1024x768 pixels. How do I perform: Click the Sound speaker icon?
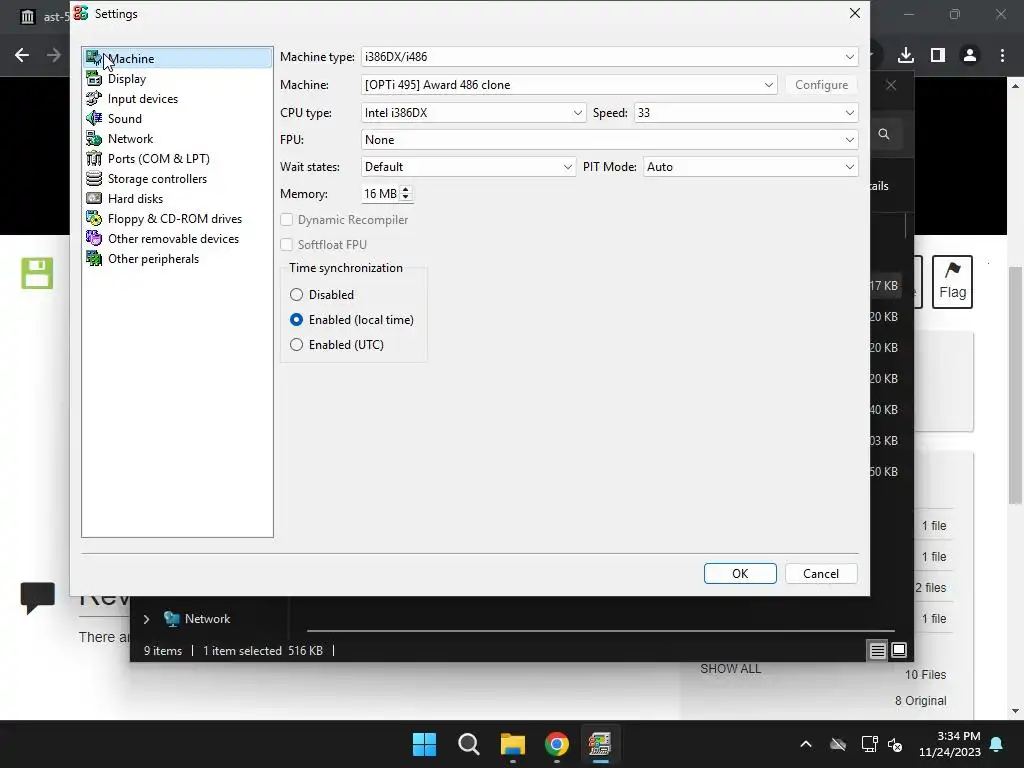point(94,118)
